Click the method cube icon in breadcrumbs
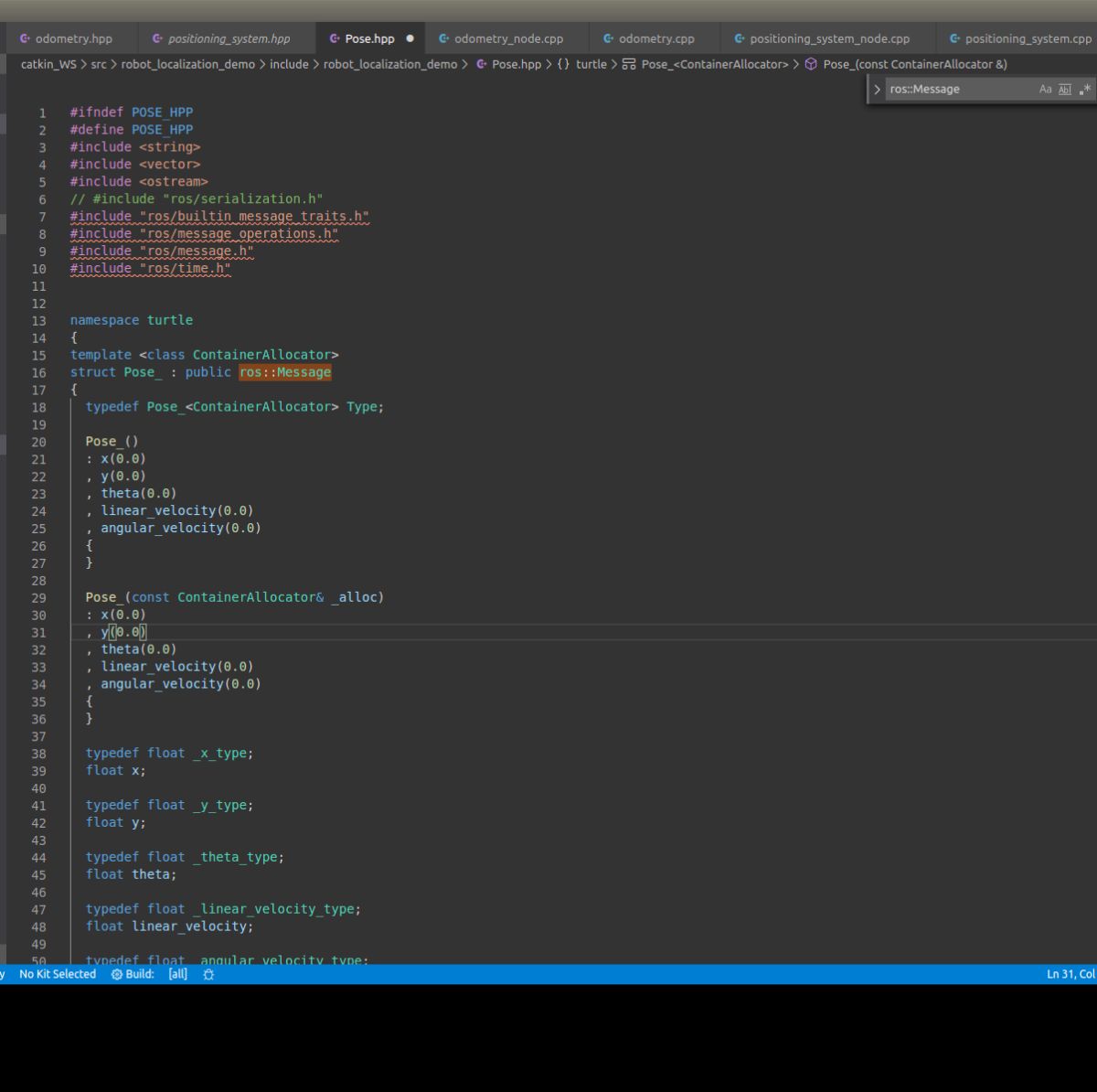1097x1092 pixels. (810, 64)
